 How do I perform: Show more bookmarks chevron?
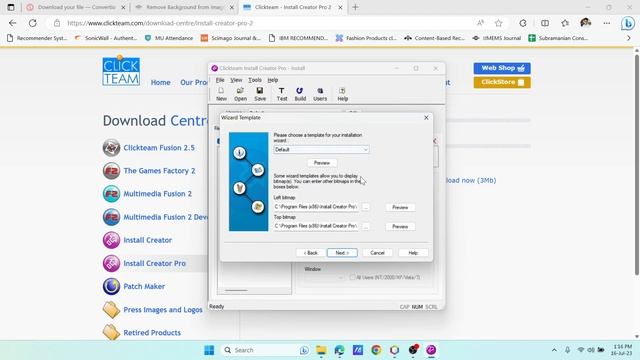(629, 38)
